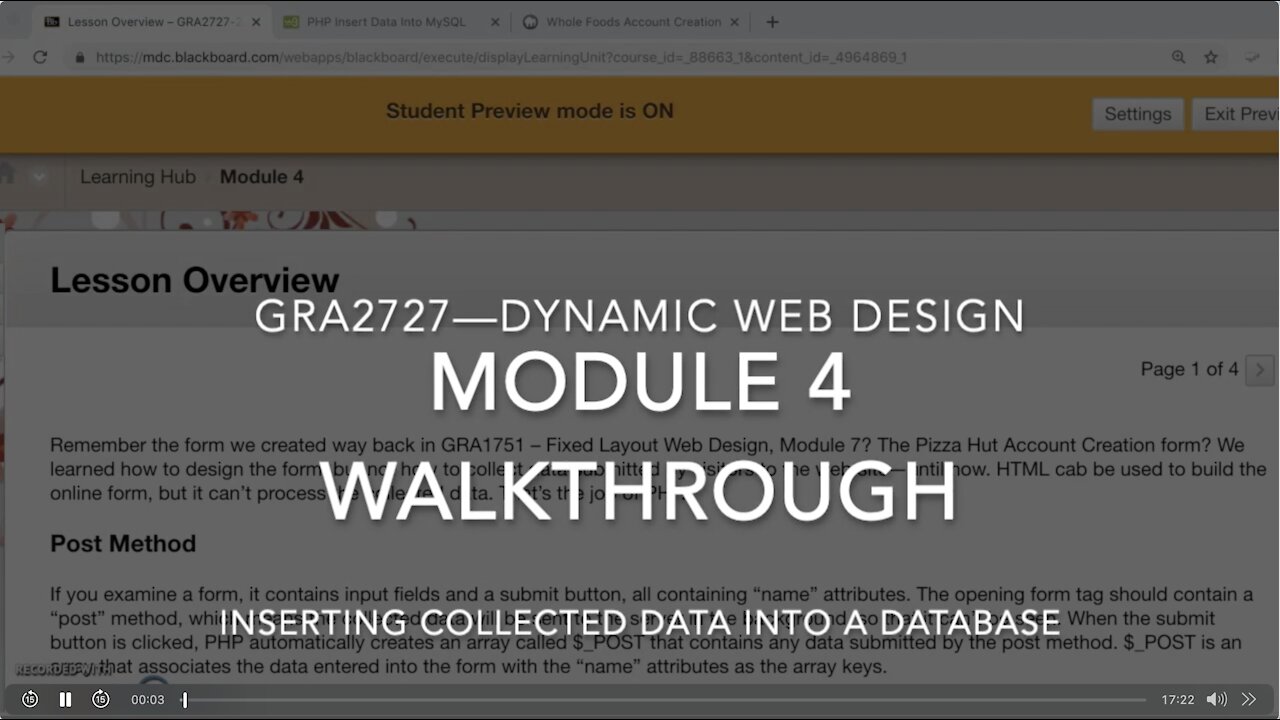Go to the Module 4 breadcrumb

[261, 177]
